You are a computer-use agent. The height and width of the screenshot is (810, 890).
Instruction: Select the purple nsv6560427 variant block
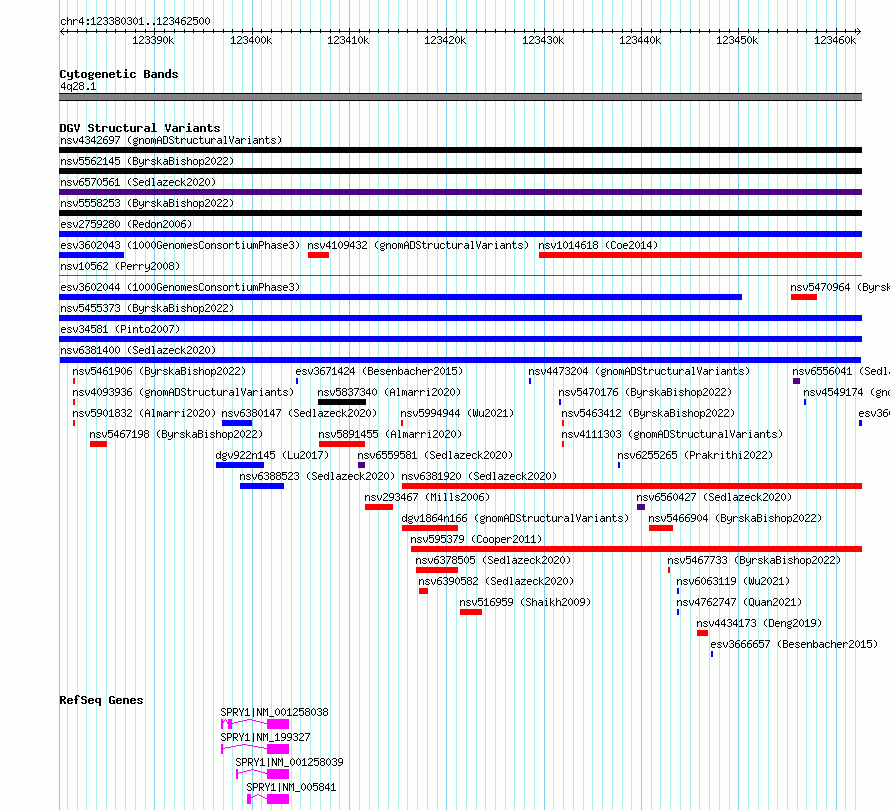click(x=641, y=507)
